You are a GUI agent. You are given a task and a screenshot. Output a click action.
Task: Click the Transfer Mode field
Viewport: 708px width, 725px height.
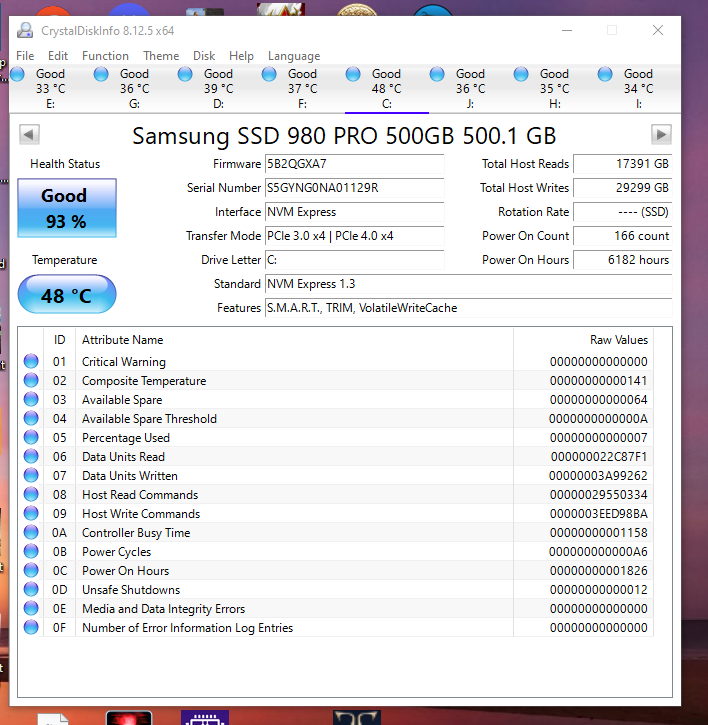point(354,236)
